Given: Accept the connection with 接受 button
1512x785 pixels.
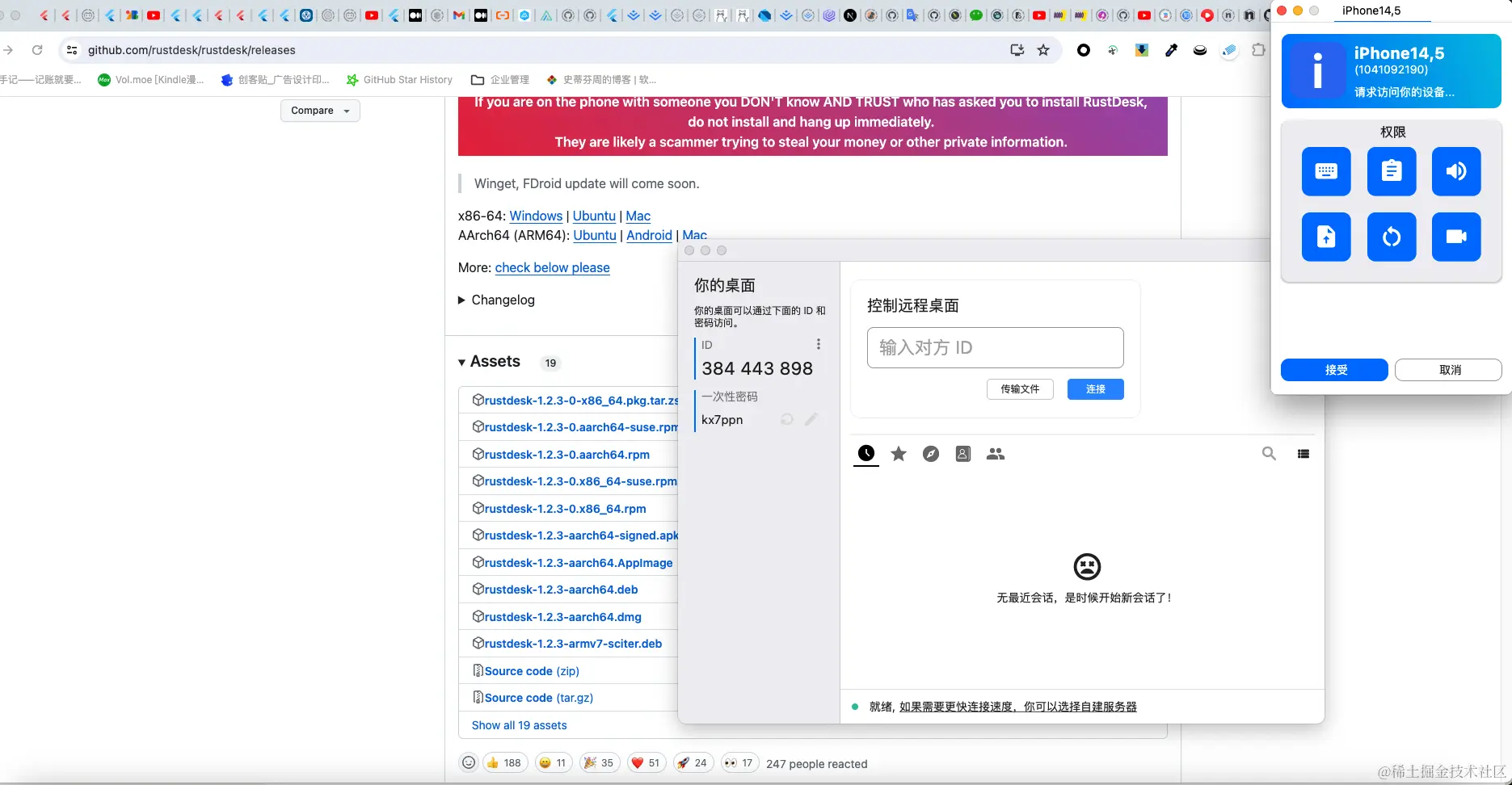Looking at the screenshot, I should coord(1334,370).
